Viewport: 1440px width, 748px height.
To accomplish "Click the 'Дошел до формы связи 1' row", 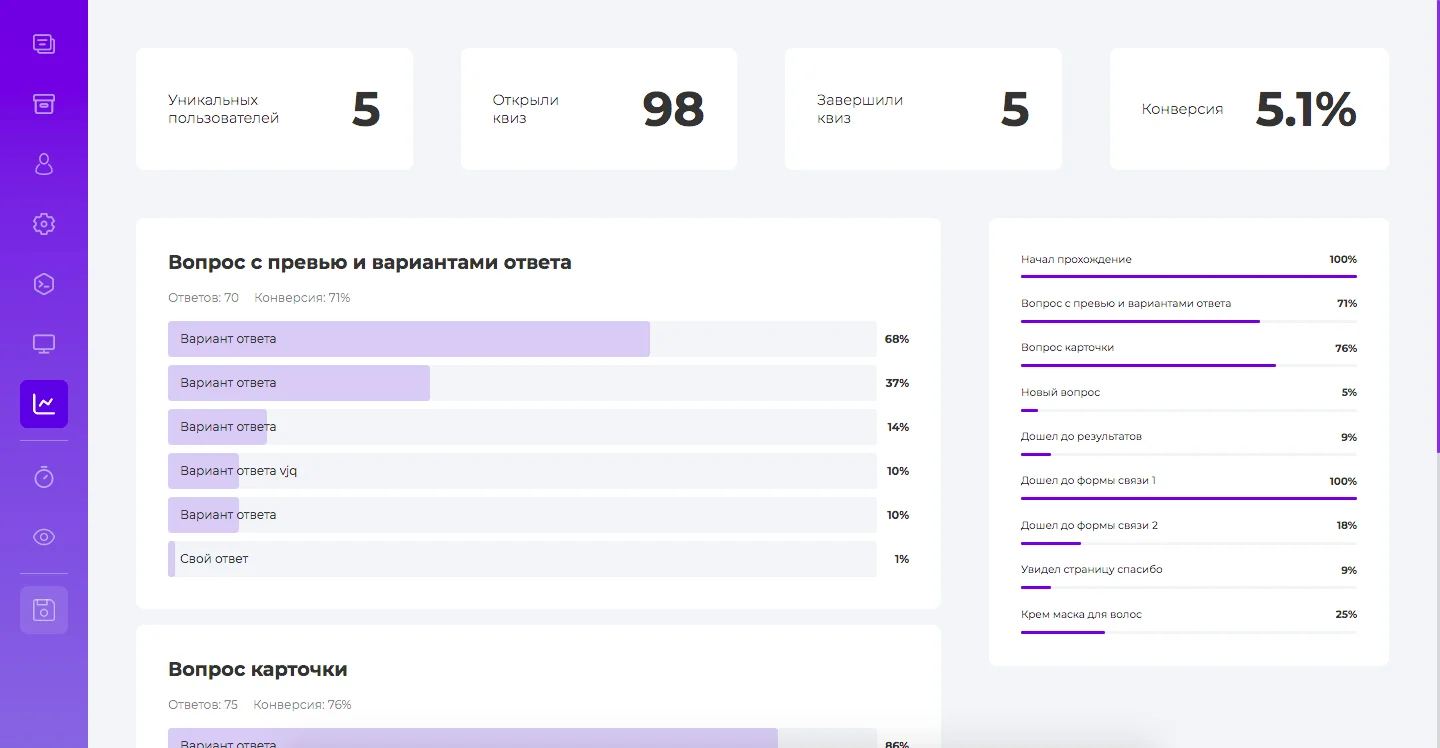I will (1189, 486).
